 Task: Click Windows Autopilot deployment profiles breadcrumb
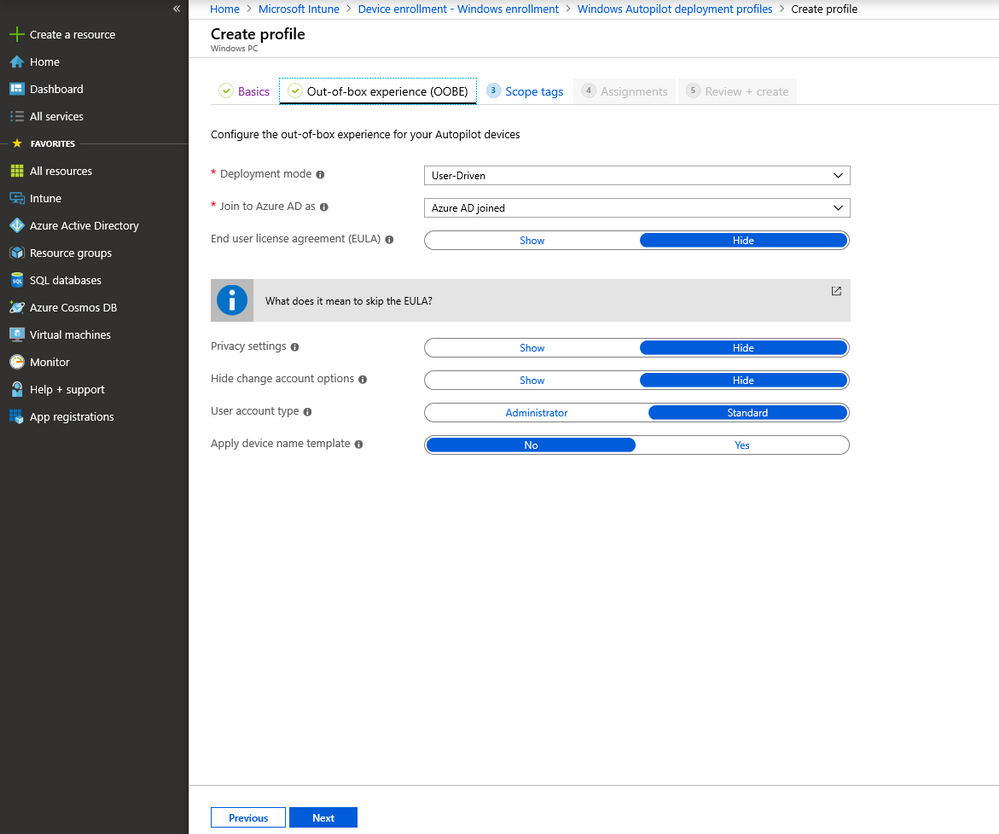pyautogui.click(x=675, y=9)
